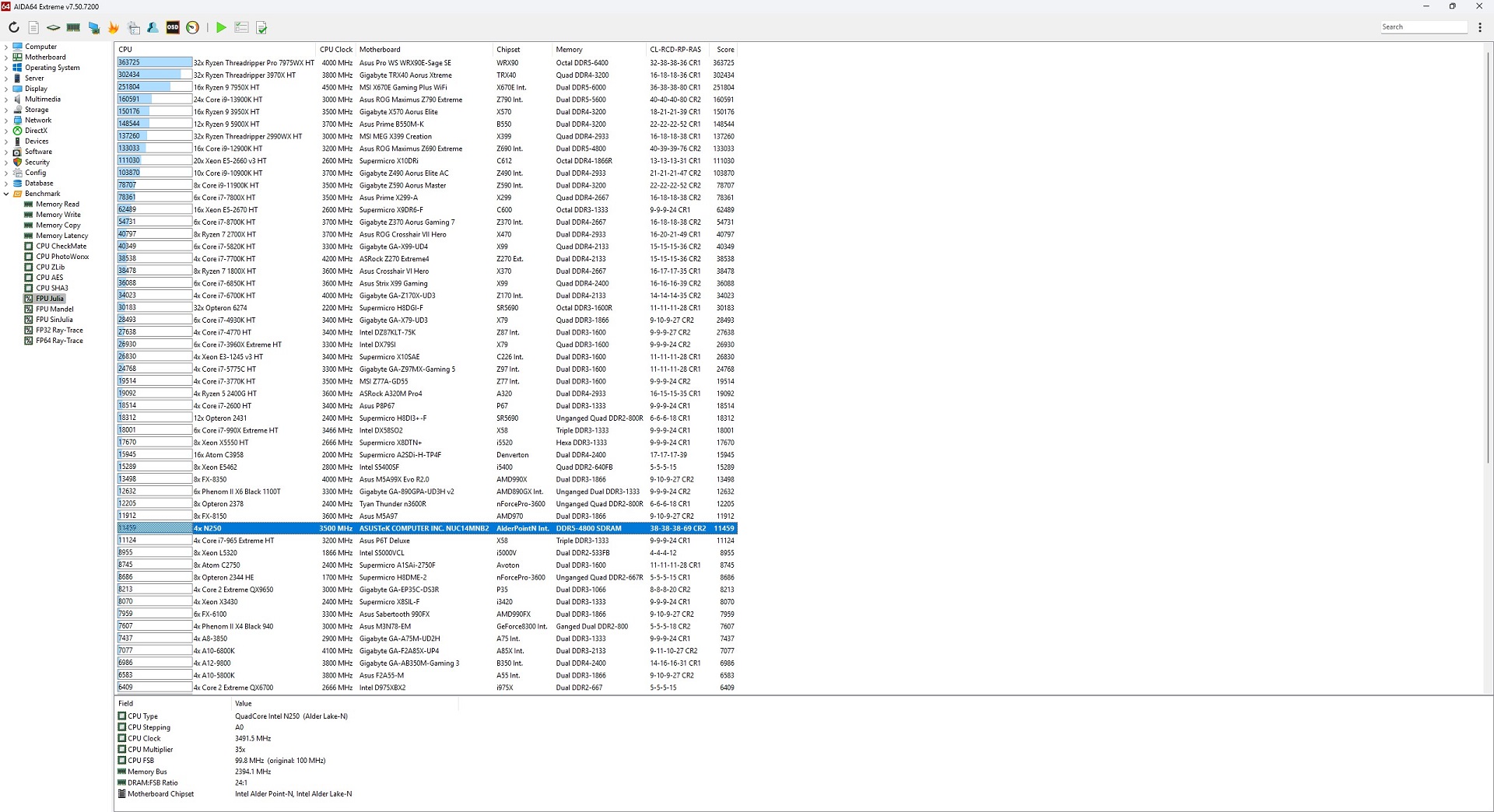The image size is (1494, 812).
Task: Select the FPU Mandel benchmark
Action: [x=54, y=309]
